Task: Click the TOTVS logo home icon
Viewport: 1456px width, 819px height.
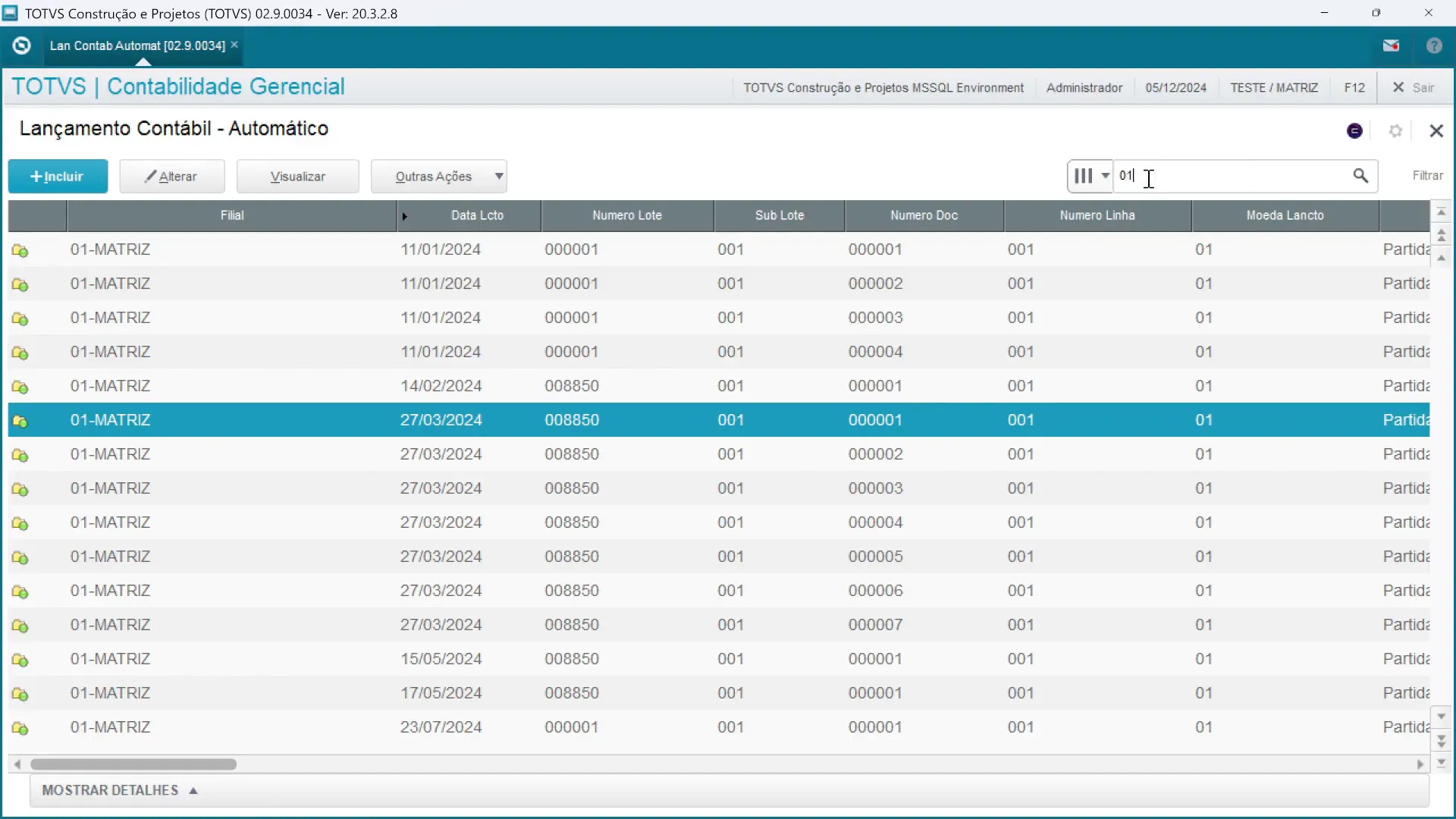Action: (x=22, y=45)
